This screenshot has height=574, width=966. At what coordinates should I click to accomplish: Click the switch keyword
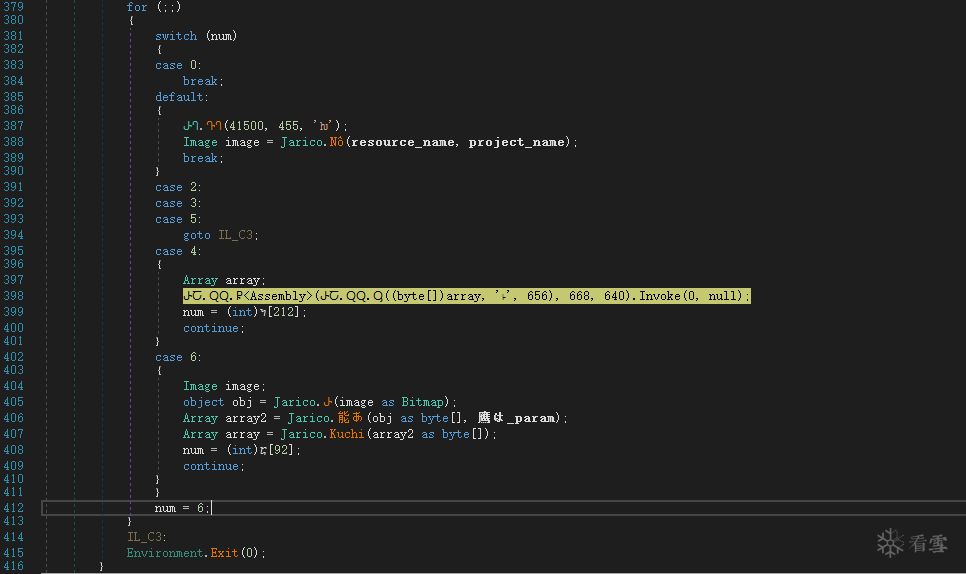point(176,36)
